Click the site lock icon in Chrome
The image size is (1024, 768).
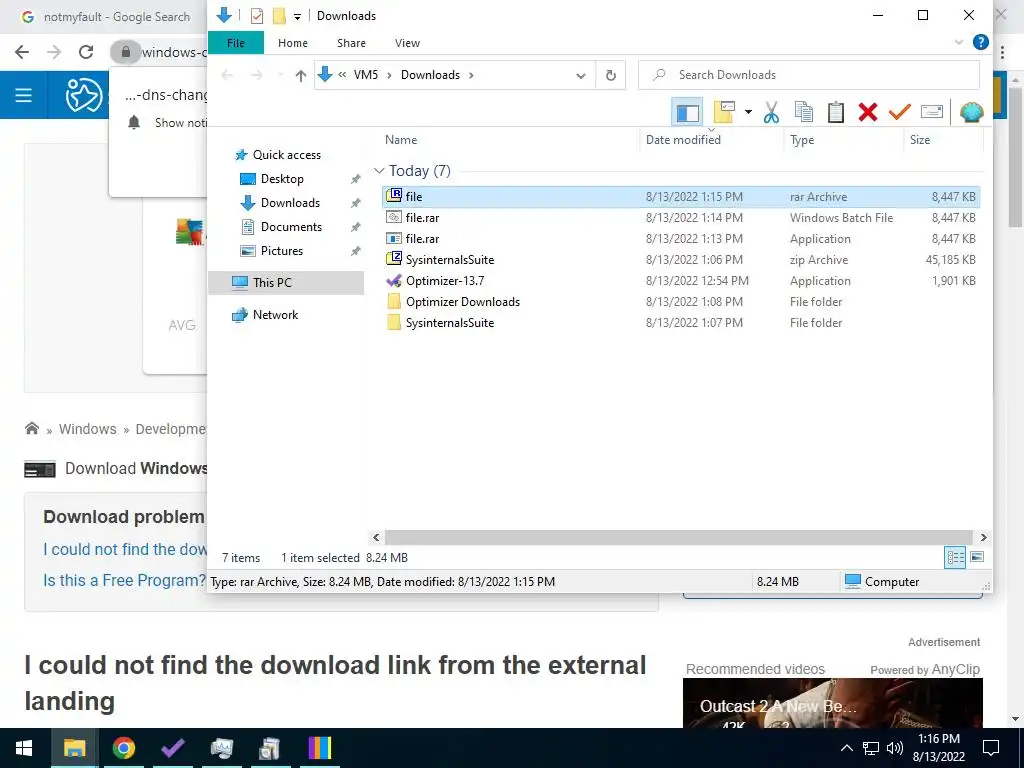pos(125,52)
